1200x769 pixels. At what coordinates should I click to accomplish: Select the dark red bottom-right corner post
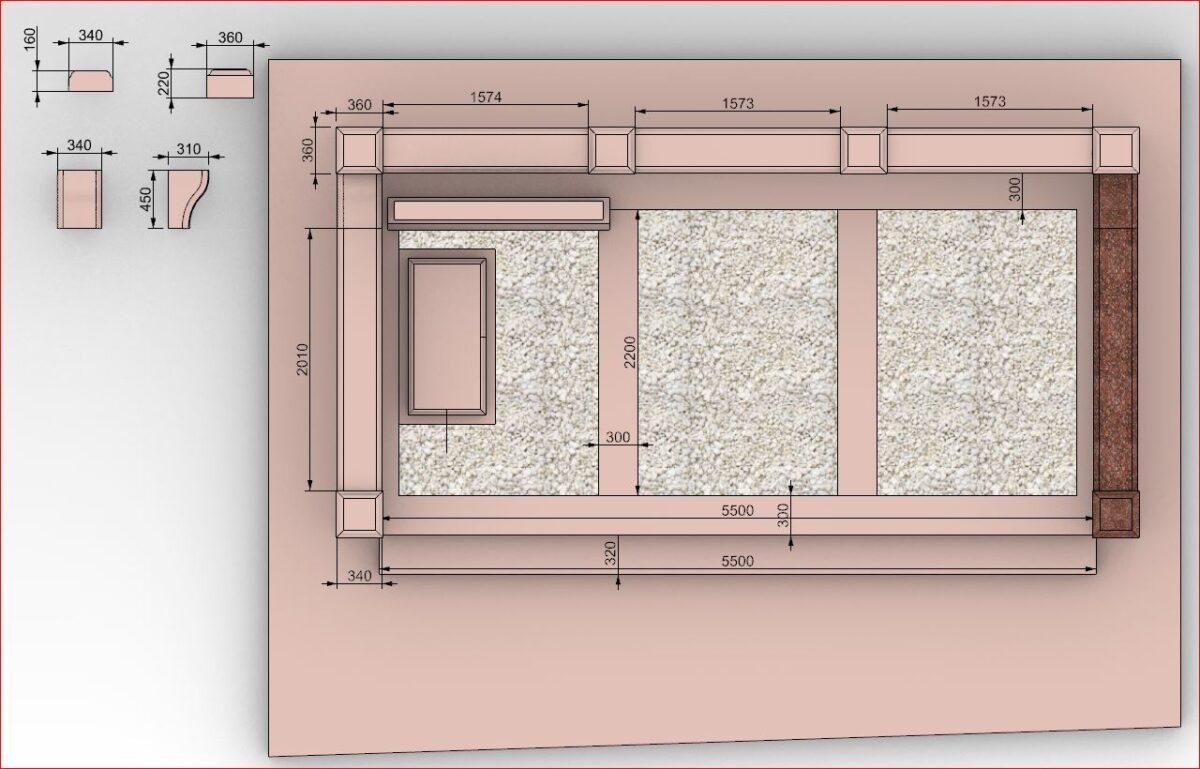(1116, 514)
